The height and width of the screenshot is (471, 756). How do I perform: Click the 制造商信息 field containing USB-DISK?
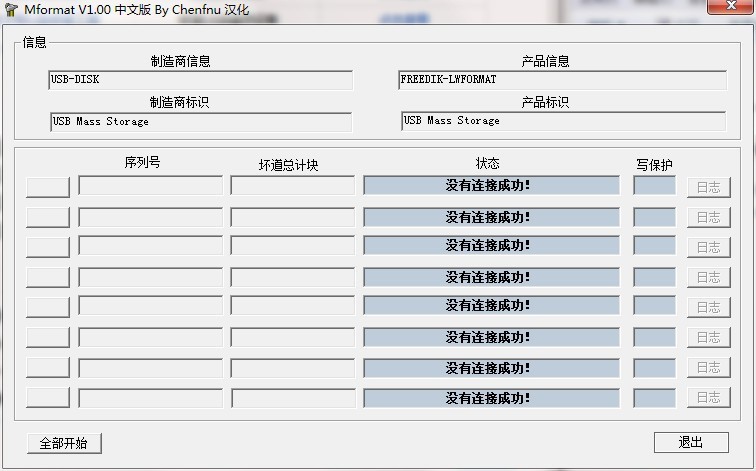(x=201, y=80)
